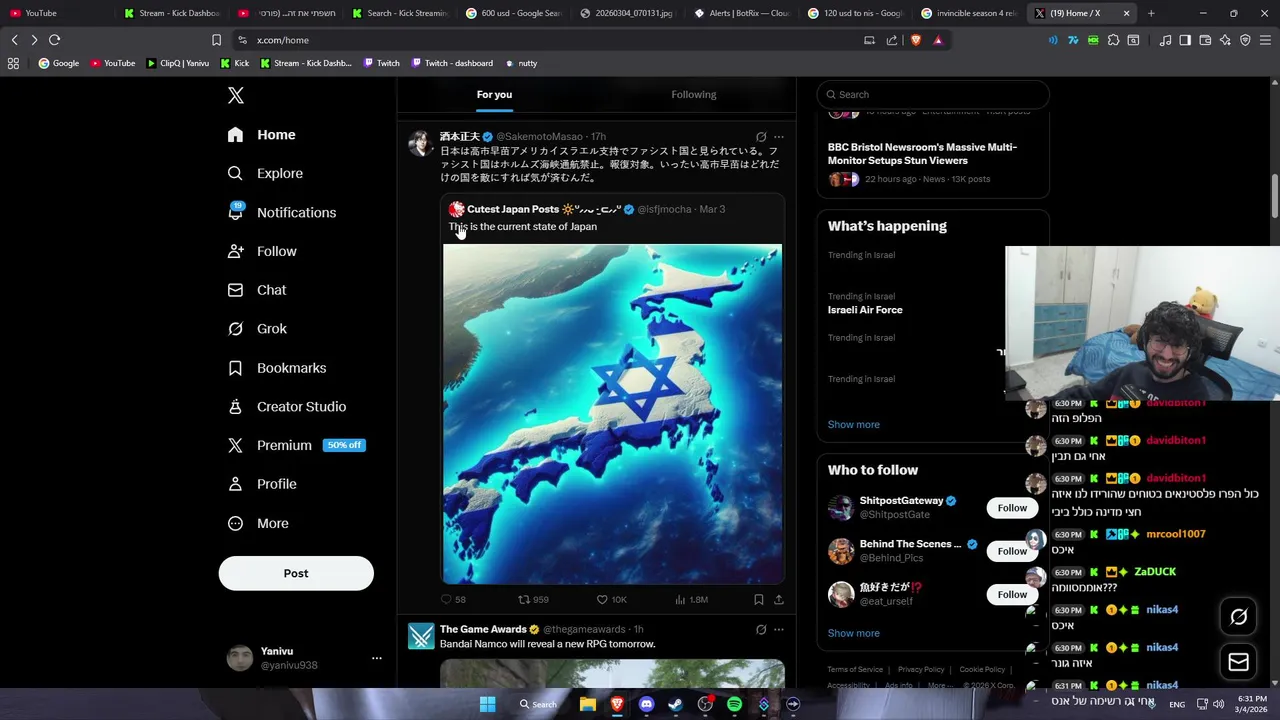Open Grok icon on The Game Awards post

761,629
